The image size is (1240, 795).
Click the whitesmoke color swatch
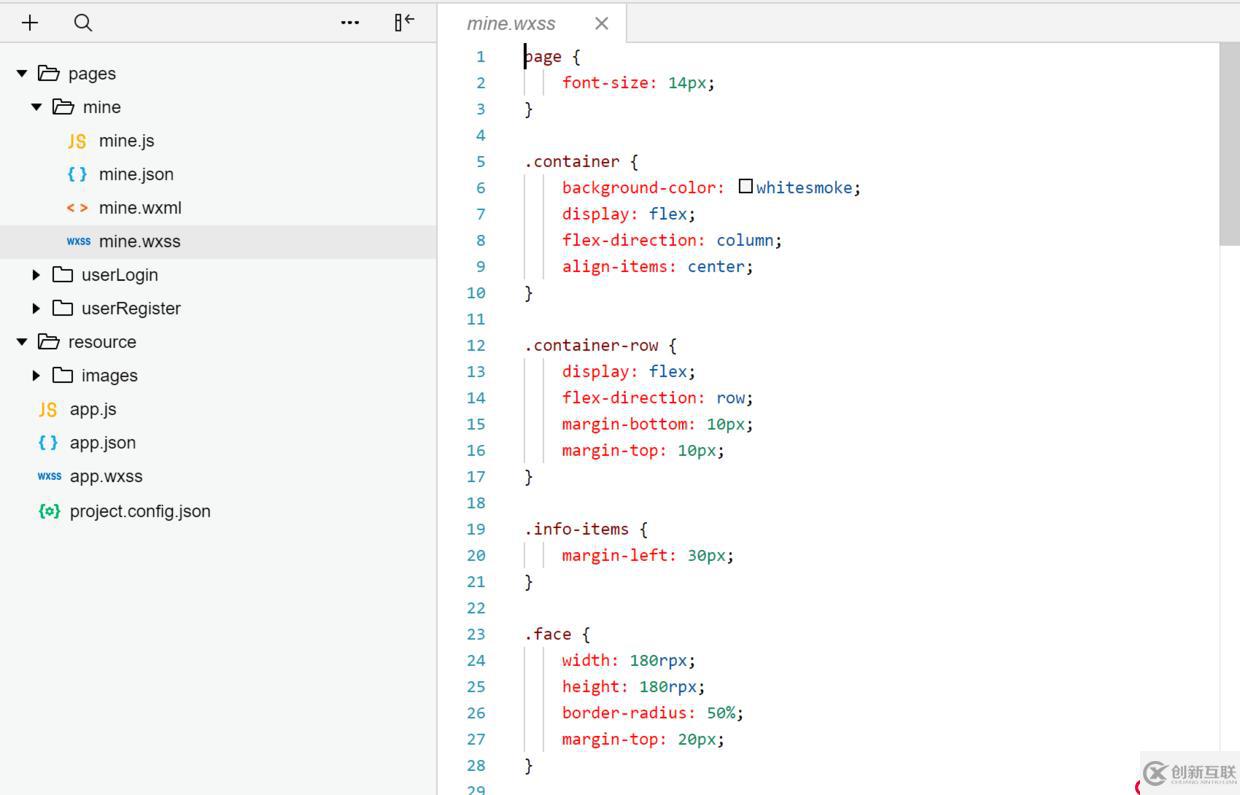click(745, 186)
